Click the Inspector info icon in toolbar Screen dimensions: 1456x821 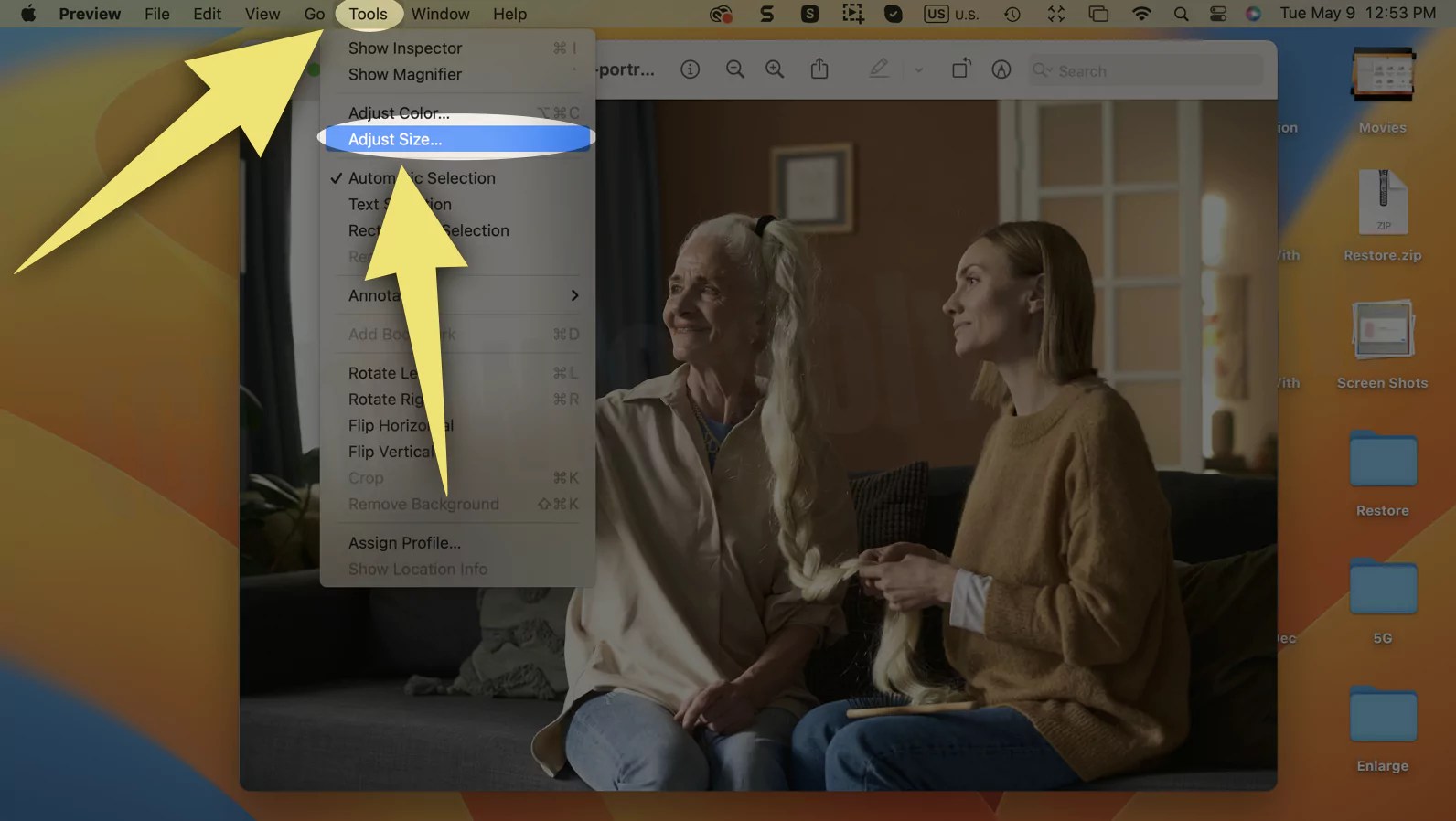click(x=691, y=69)
